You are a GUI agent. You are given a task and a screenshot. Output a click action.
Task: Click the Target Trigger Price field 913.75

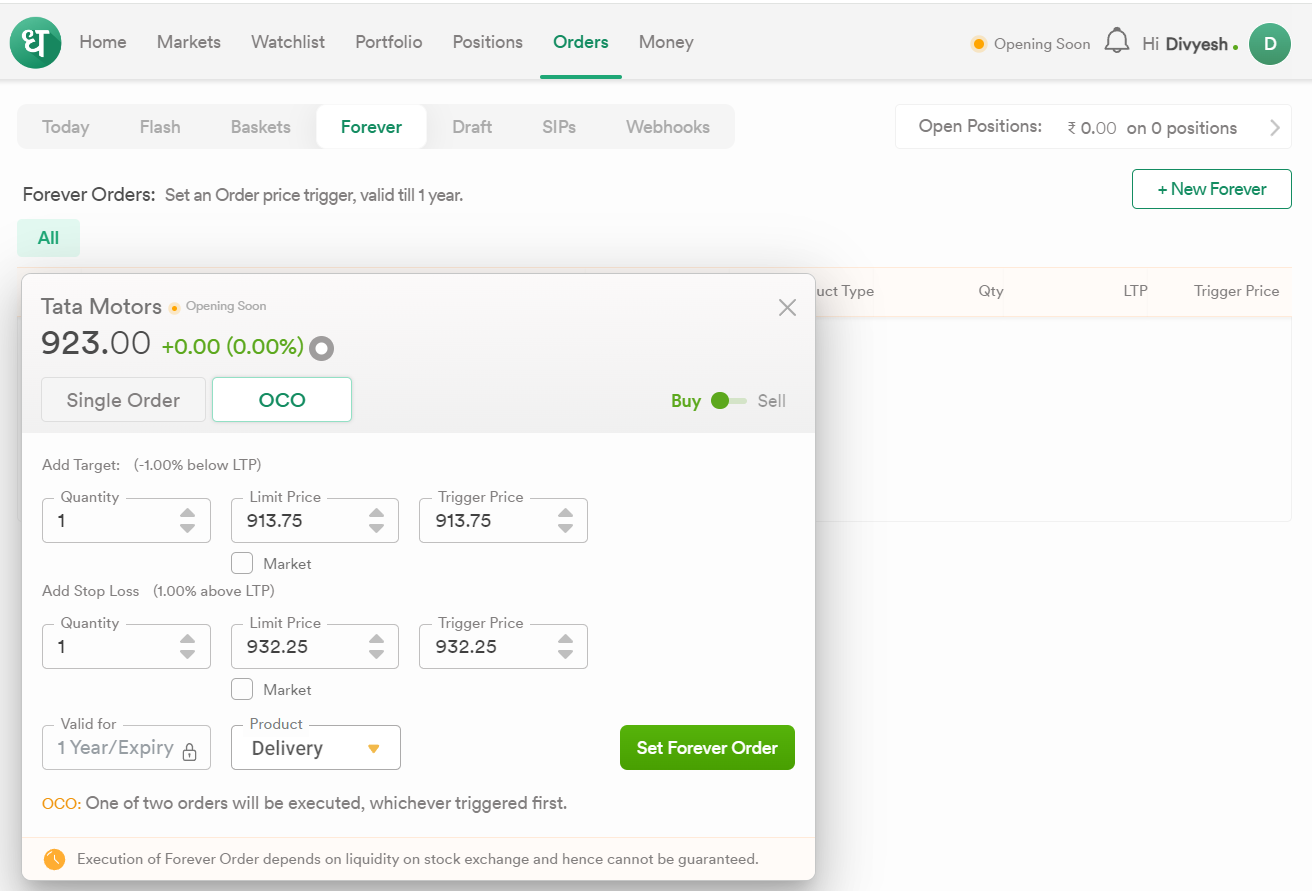tap(503, 520)
